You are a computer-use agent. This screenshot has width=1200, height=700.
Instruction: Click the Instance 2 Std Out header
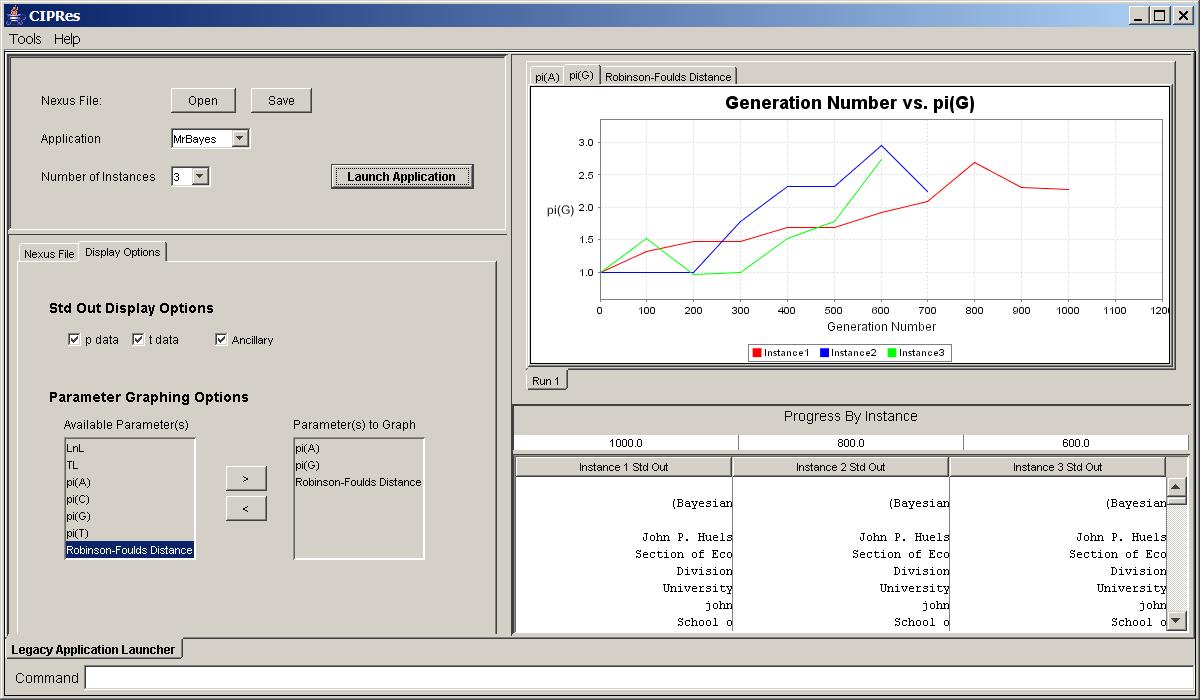(841, 467)
